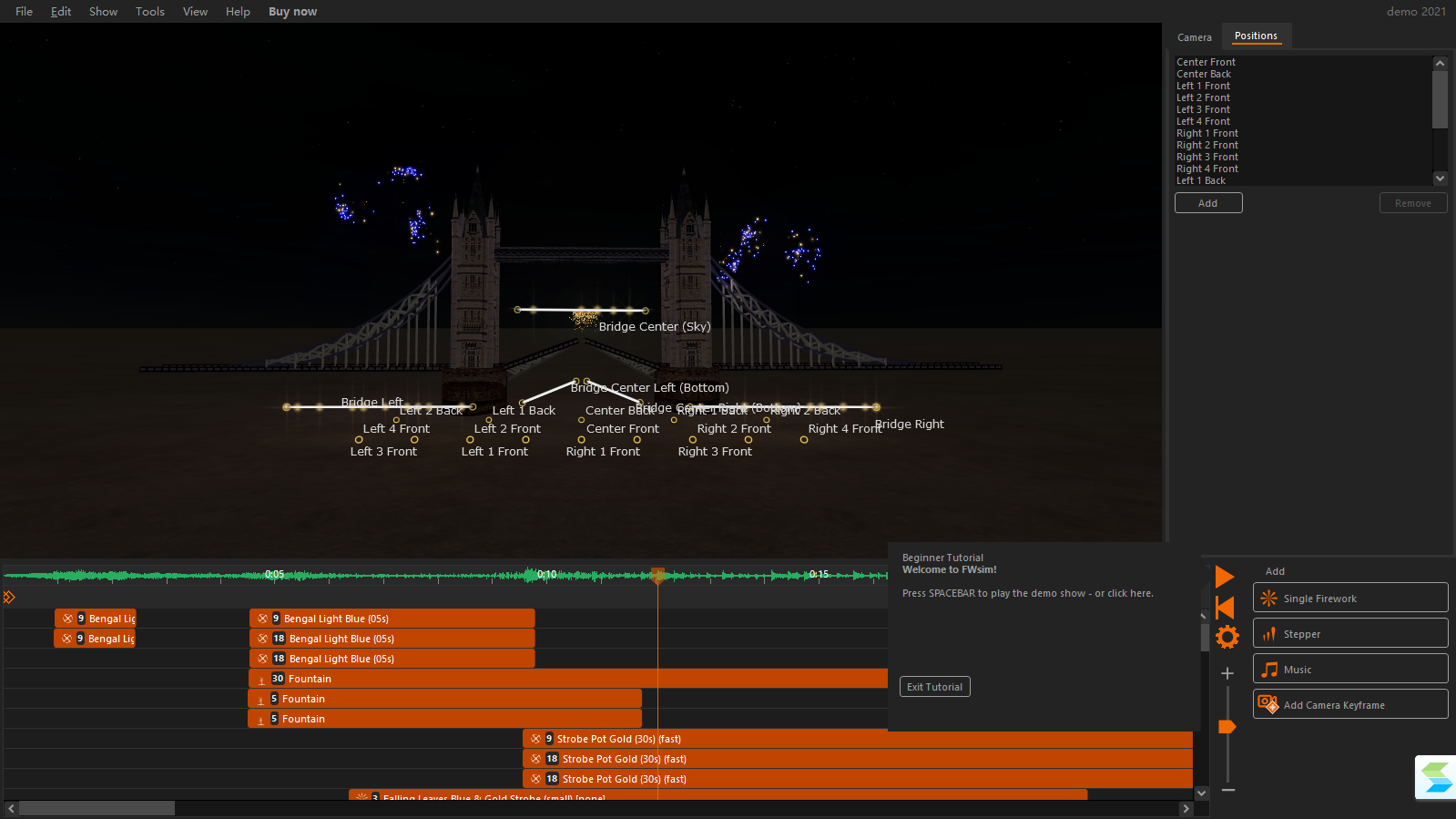Screen dimensions: 1456x819
Task: Click the 'Bridge Right' position label in the scene
Action: (909, 424)
